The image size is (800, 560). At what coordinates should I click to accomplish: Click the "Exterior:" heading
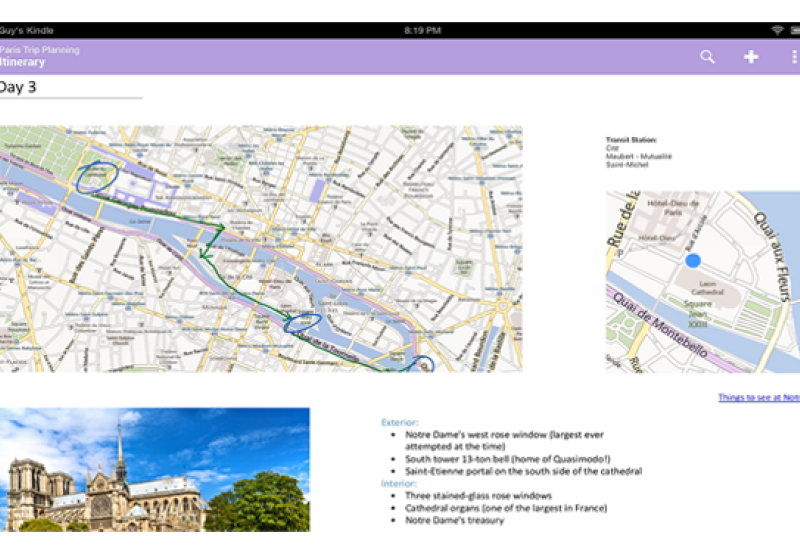[400, 422]
